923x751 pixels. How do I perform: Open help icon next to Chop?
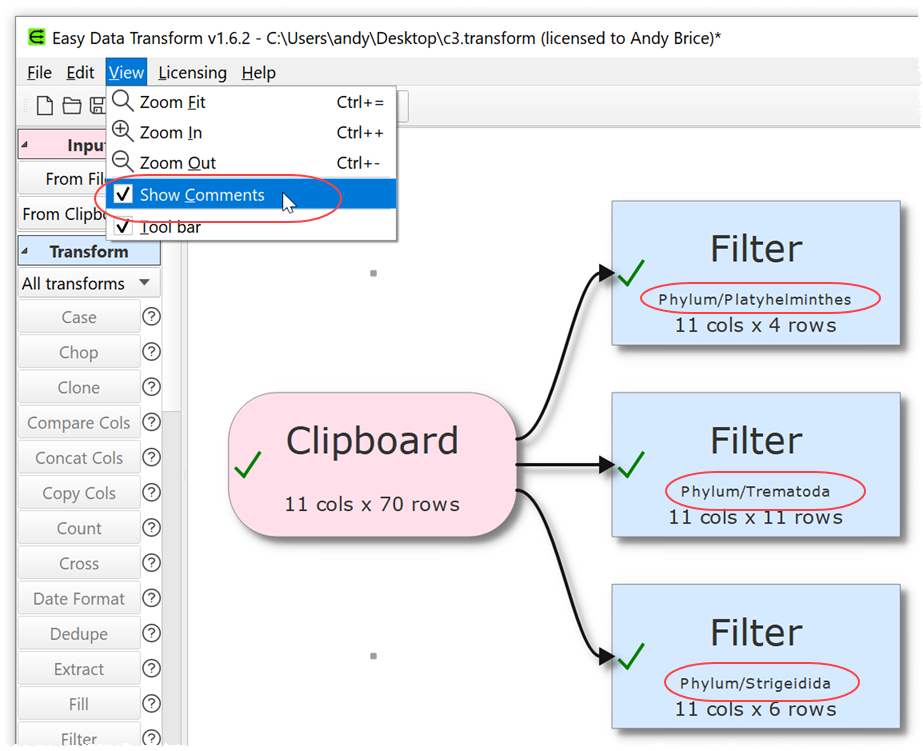[152, 352]
